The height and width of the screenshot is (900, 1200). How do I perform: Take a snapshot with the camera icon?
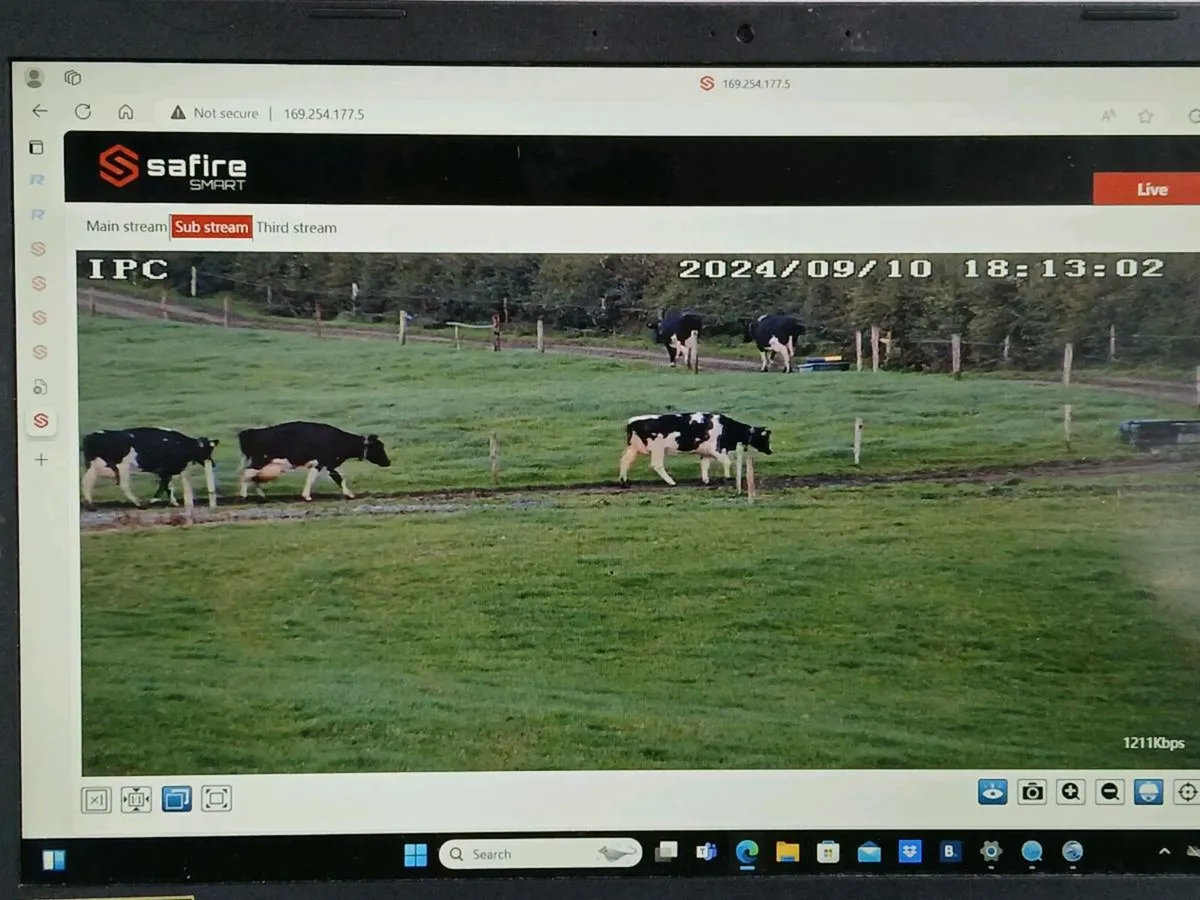click(x=1031, y=791)
